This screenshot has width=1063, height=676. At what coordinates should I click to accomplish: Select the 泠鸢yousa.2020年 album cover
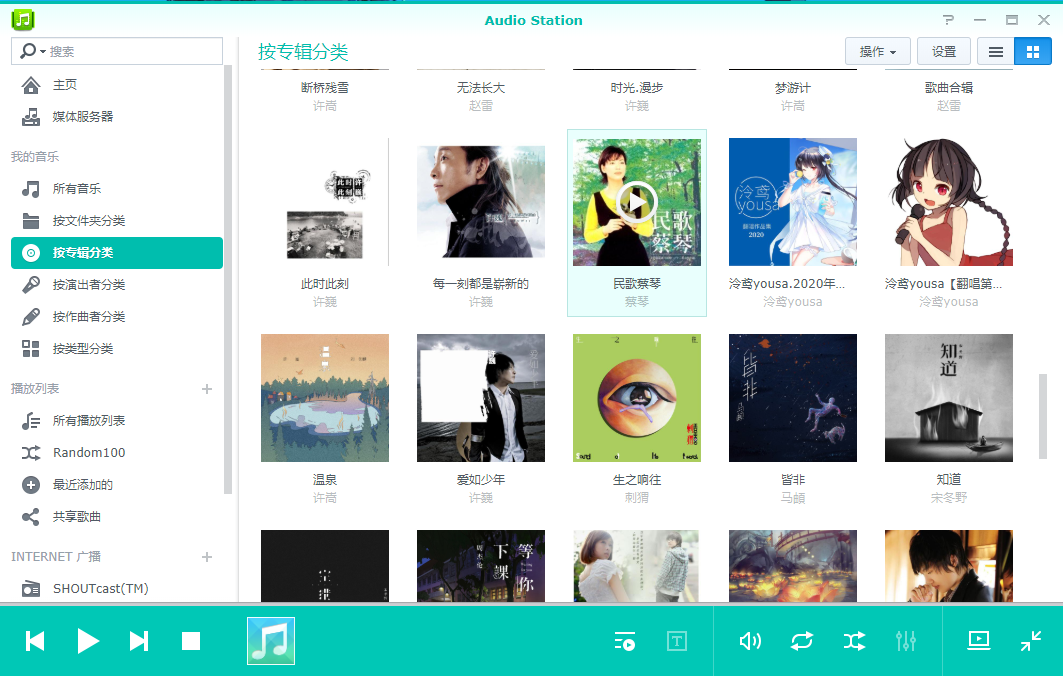(x=793, y=202)
